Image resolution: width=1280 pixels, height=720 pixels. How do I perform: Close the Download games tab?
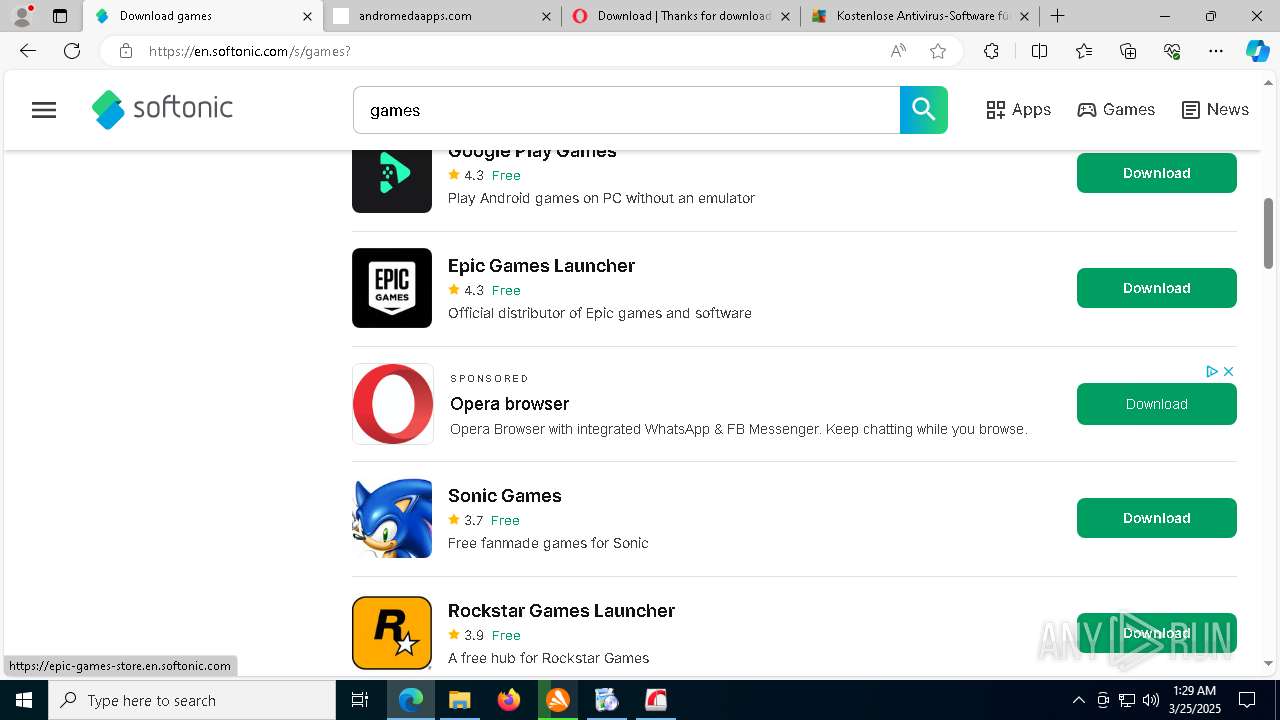[x=307, y=16]
